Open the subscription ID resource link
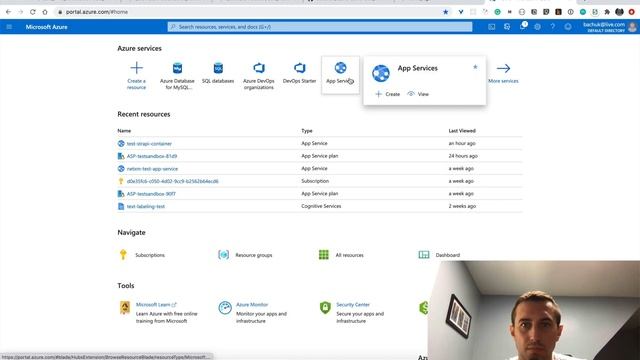 [x=173, y=181]
